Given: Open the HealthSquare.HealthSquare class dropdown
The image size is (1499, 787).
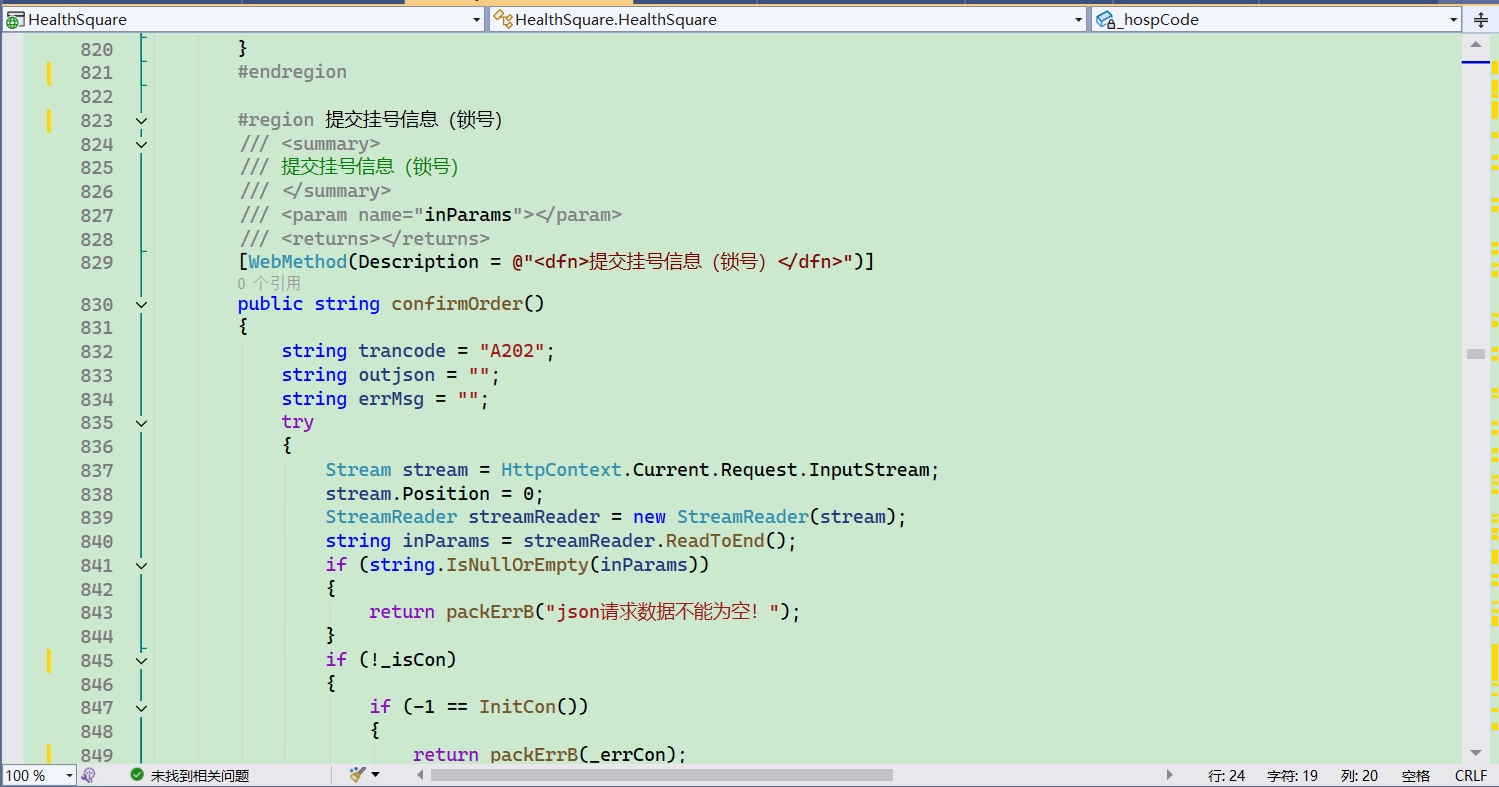Looking at the screenshot, I should click(x=788, y=20).
